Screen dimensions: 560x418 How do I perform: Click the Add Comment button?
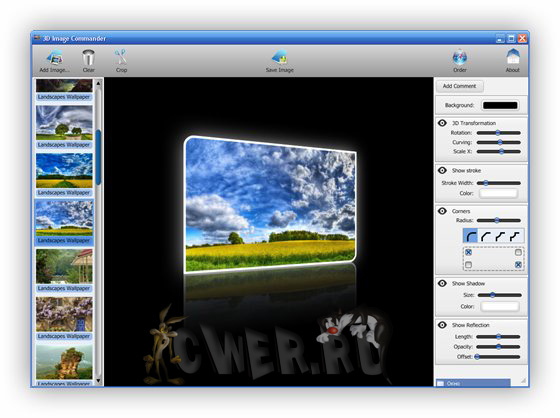pyautogui.click(x=460, y=86)
